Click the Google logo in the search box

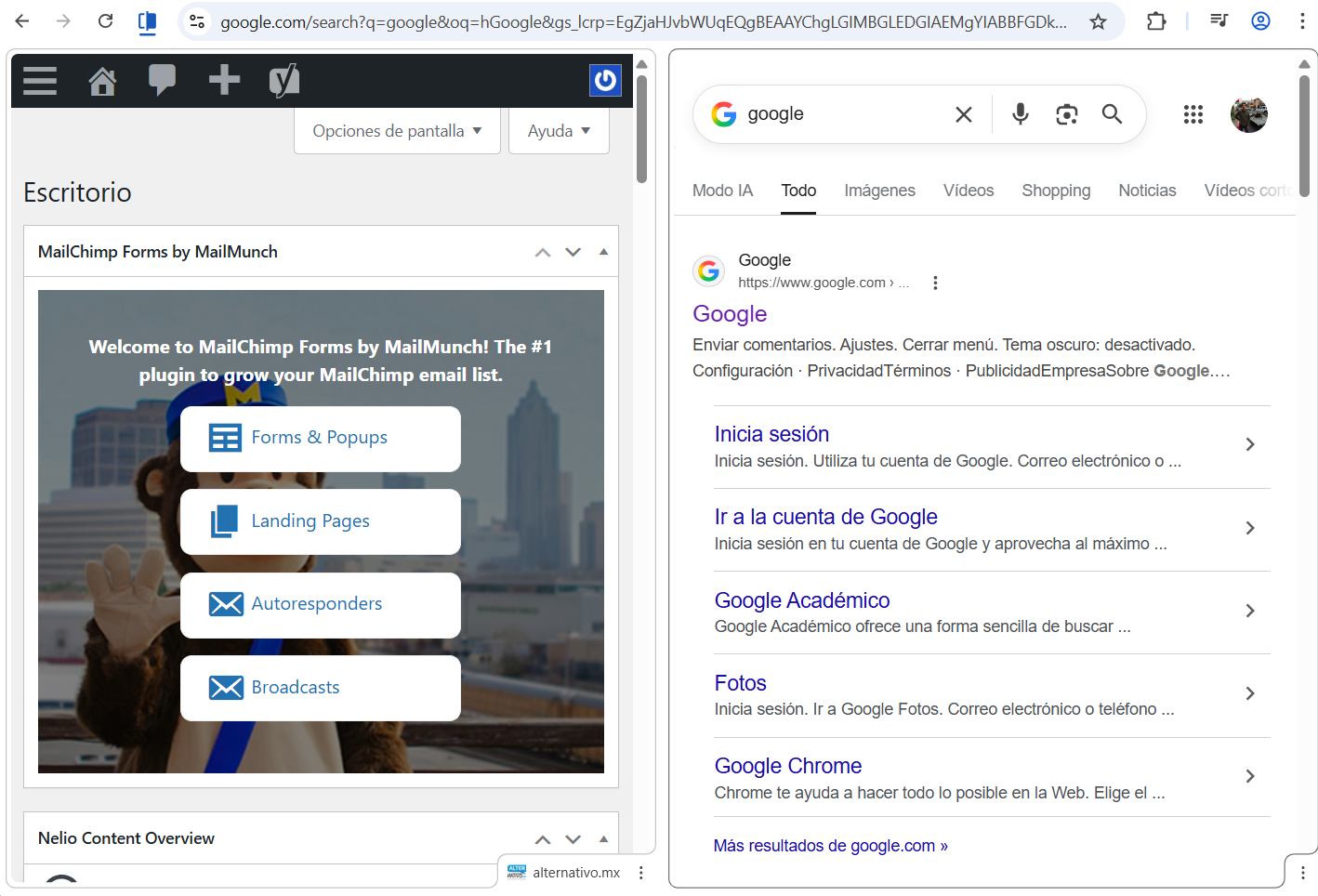point(723,114)
